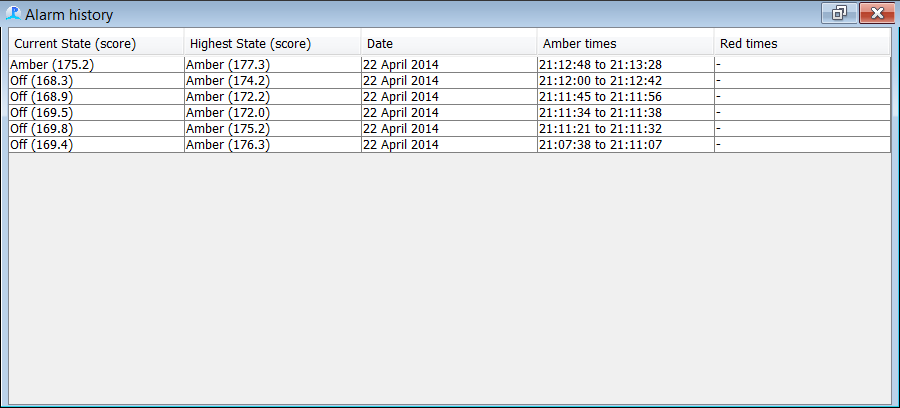
Task: Click the 21:12:48 to 21:13:28 cell
Action: click(626, 65)
